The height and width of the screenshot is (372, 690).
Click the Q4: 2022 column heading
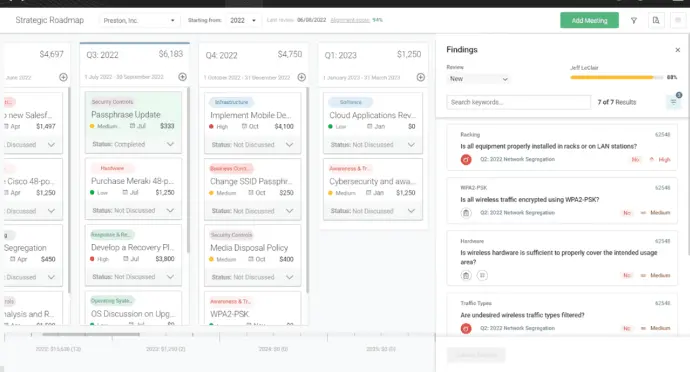221,55
